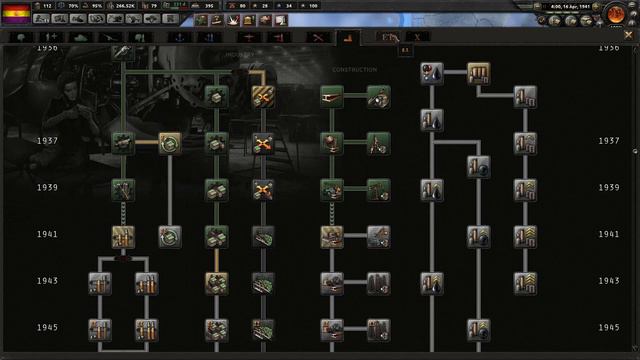Select the 1937 Construction technology
Screen dimensions: 640x360
click(x=332, y=143)
